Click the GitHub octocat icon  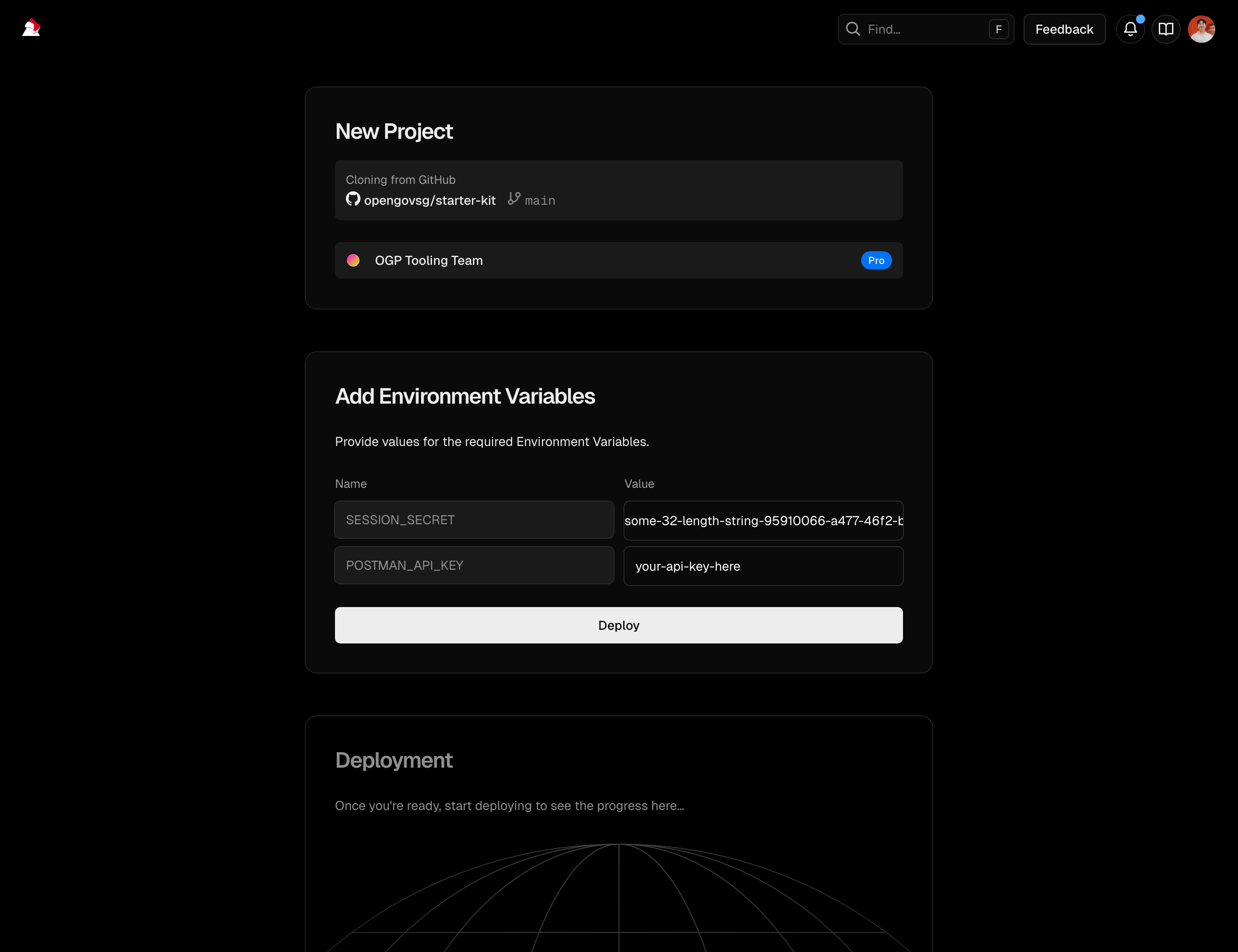pos(353,199)
